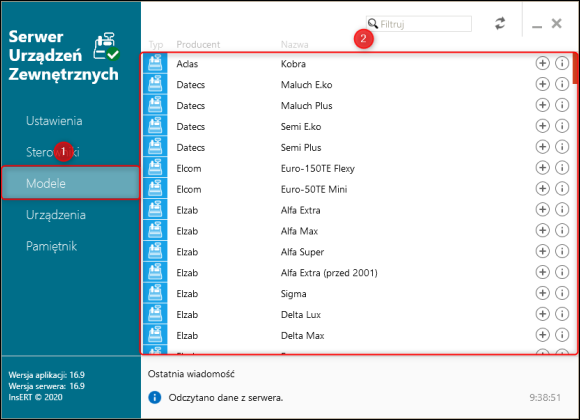Sort by the Typ column header
580x420 pixels.
pos(156,45)
